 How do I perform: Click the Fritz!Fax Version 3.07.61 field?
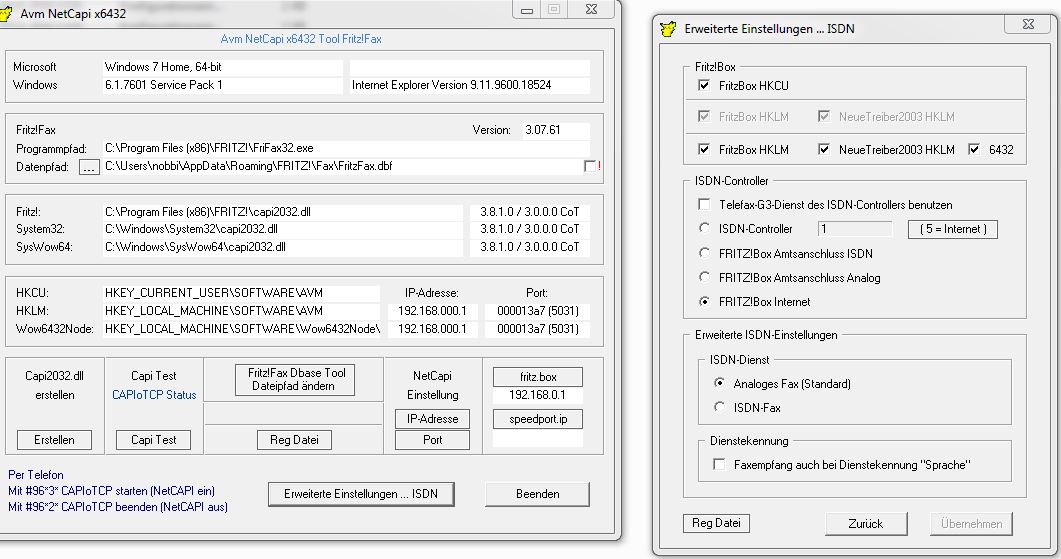tap(556, 130)
